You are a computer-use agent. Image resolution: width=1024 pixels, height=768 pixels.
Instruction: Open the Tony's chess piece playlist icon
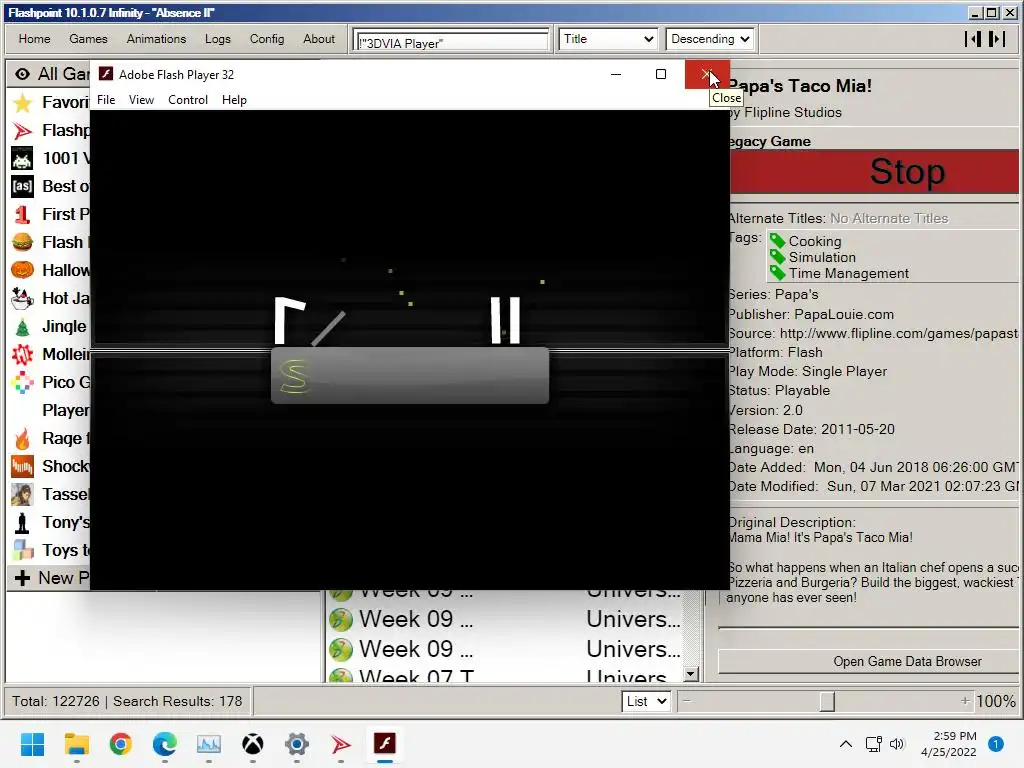click(x=22, y=522)
